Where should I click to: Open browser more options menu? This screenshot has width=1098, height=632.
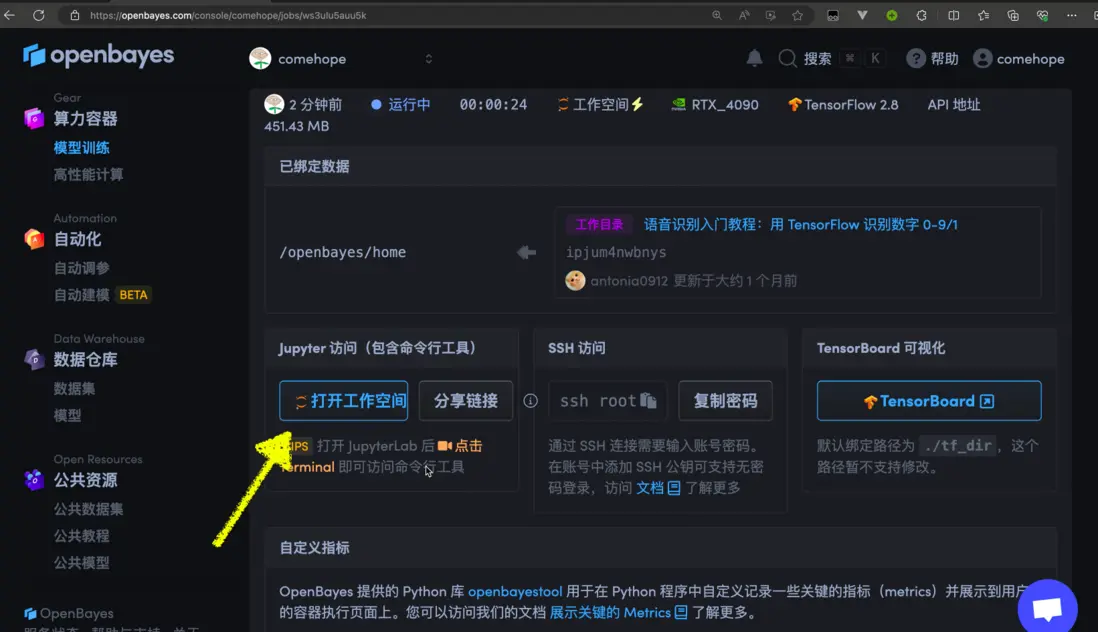click(x=1072, y=15)
